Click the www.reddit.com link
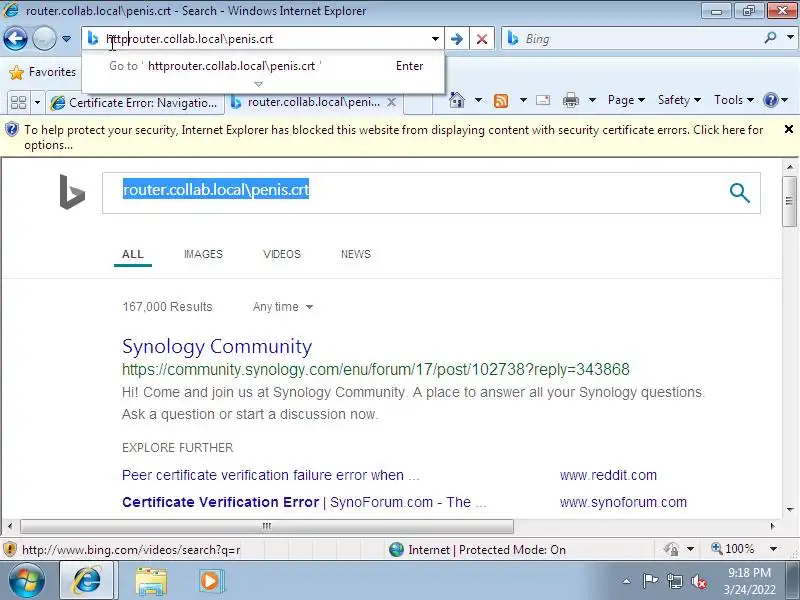The width and height of the screenshot is (800, 600). tap(608, 475)
